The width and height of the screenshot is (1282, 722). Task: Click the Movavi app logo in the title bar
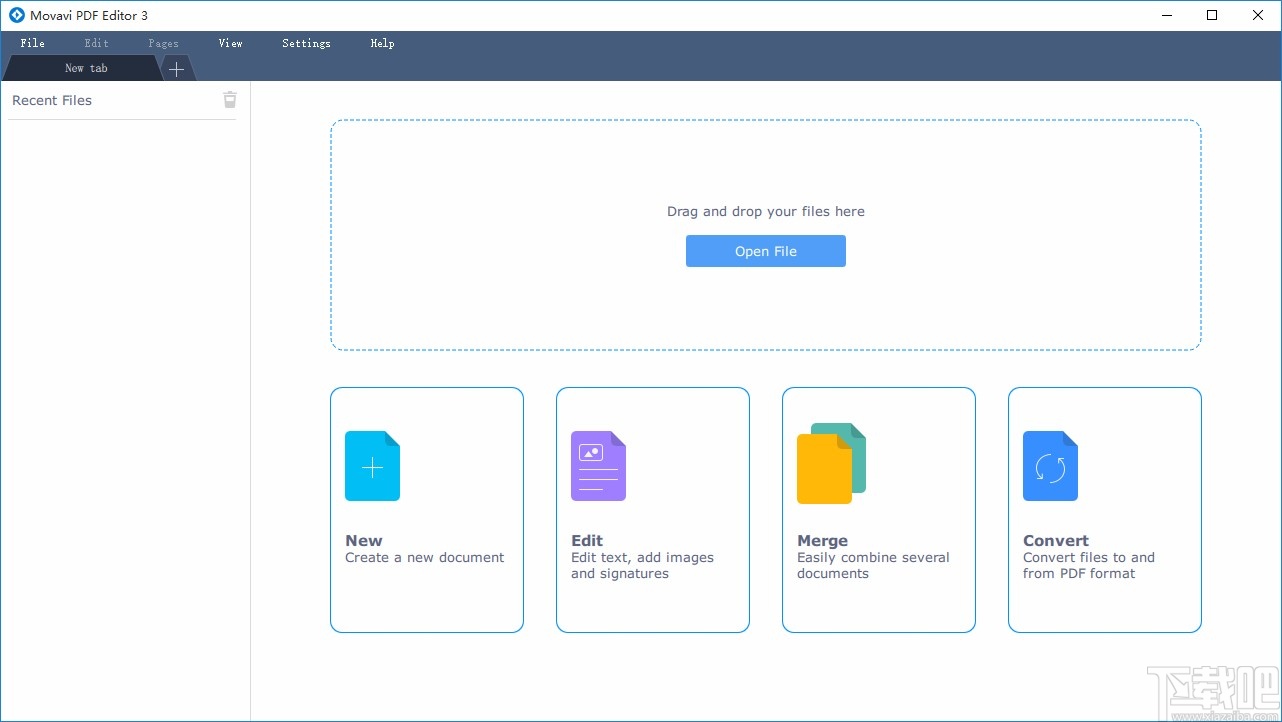point(16,15)
